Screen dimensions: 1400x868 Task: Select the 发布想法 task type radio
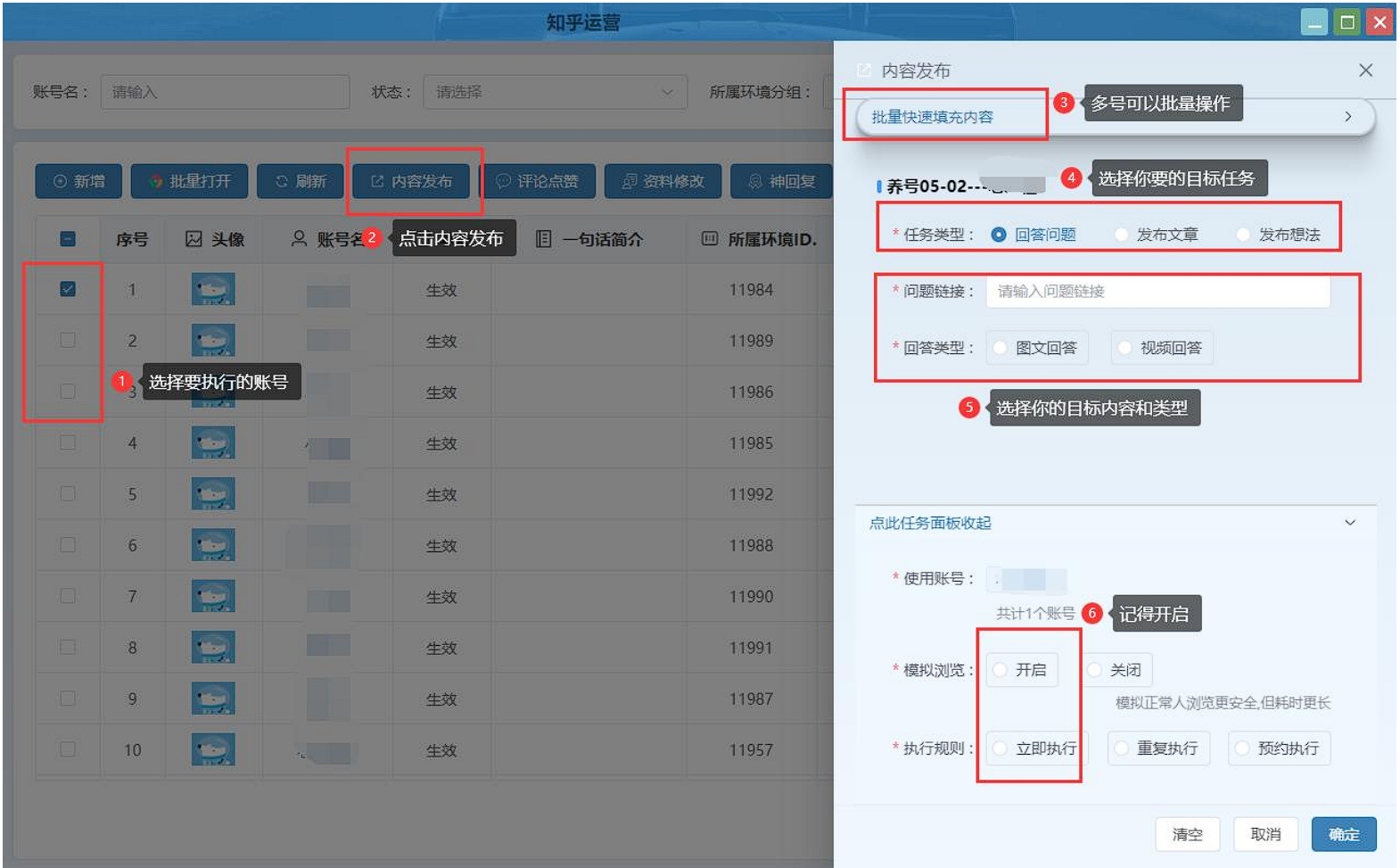pos(1243,235)
